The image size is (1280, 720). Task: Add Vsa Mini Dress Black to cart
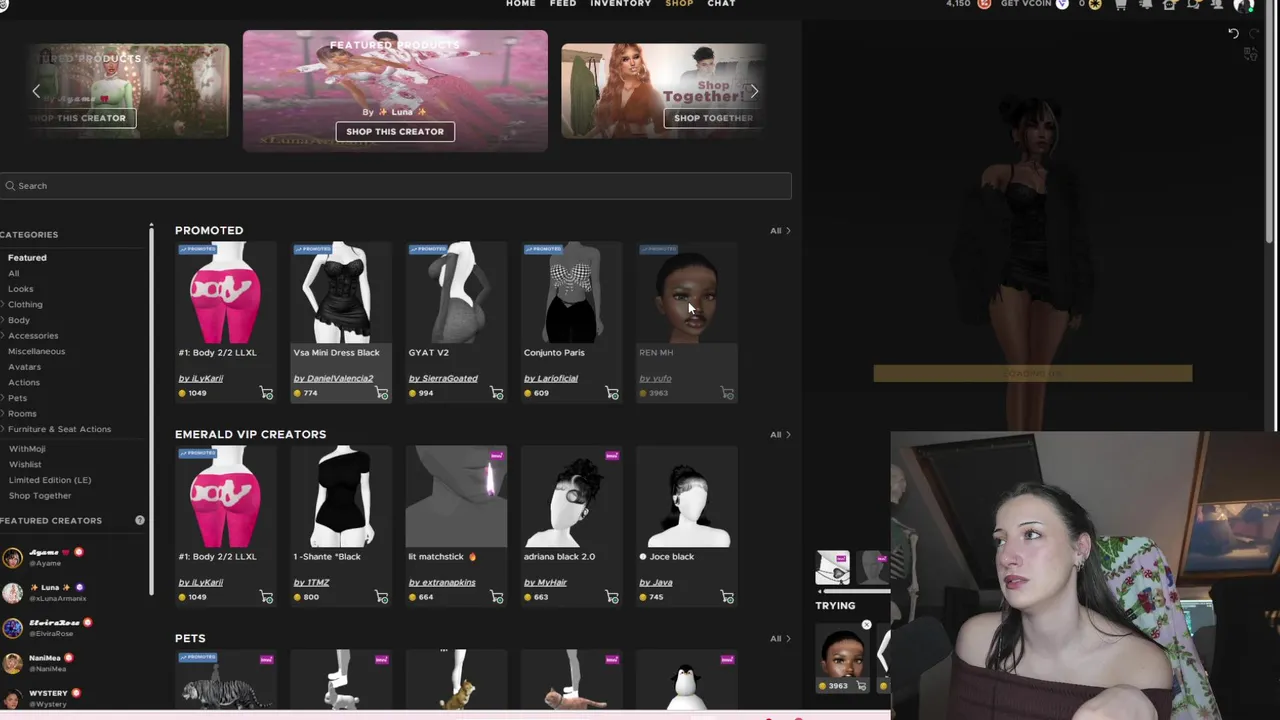point(382,393)
